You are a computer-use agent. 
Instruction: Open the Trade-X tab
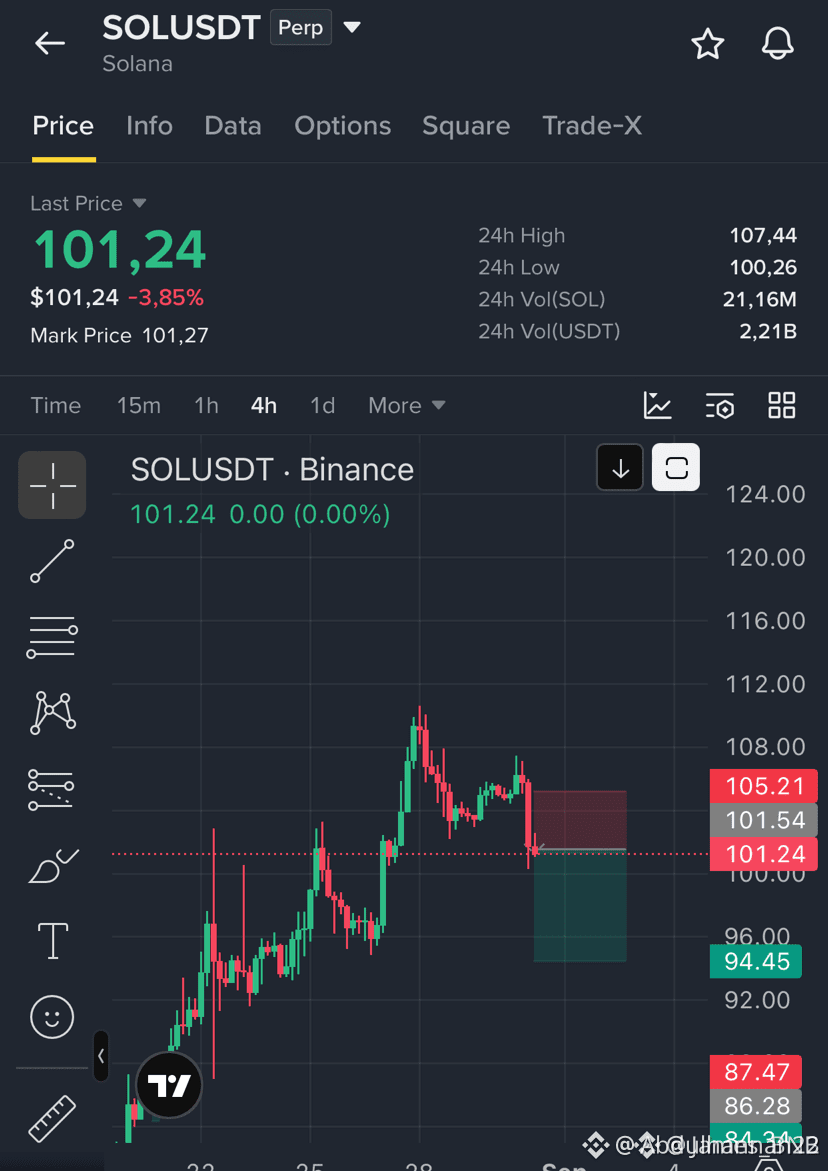tap(592, 125)
